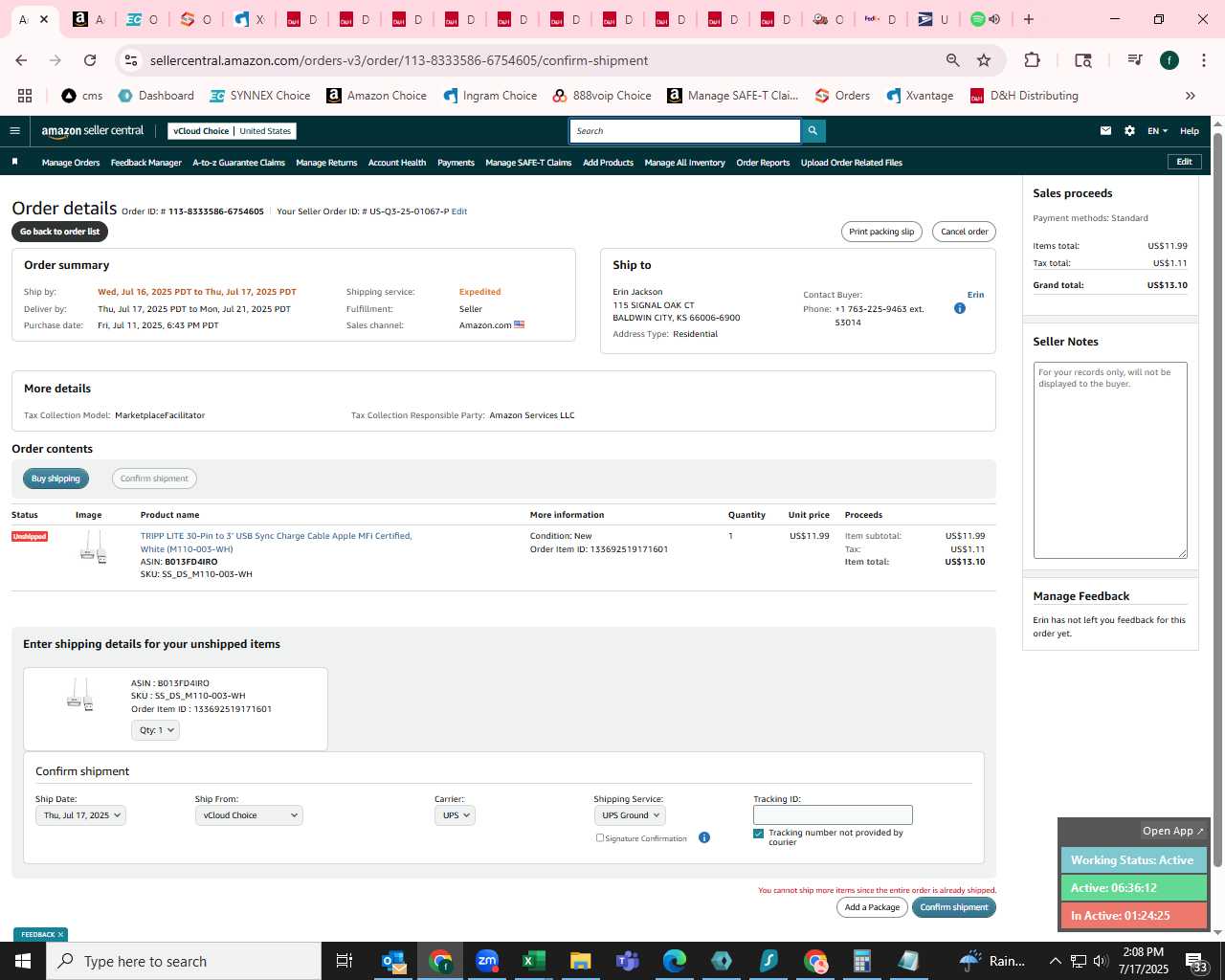Screen dimensions: 1225x980
Task: Expand the Open App panel
Action: pyautogui.click(x=1172, y=831)
